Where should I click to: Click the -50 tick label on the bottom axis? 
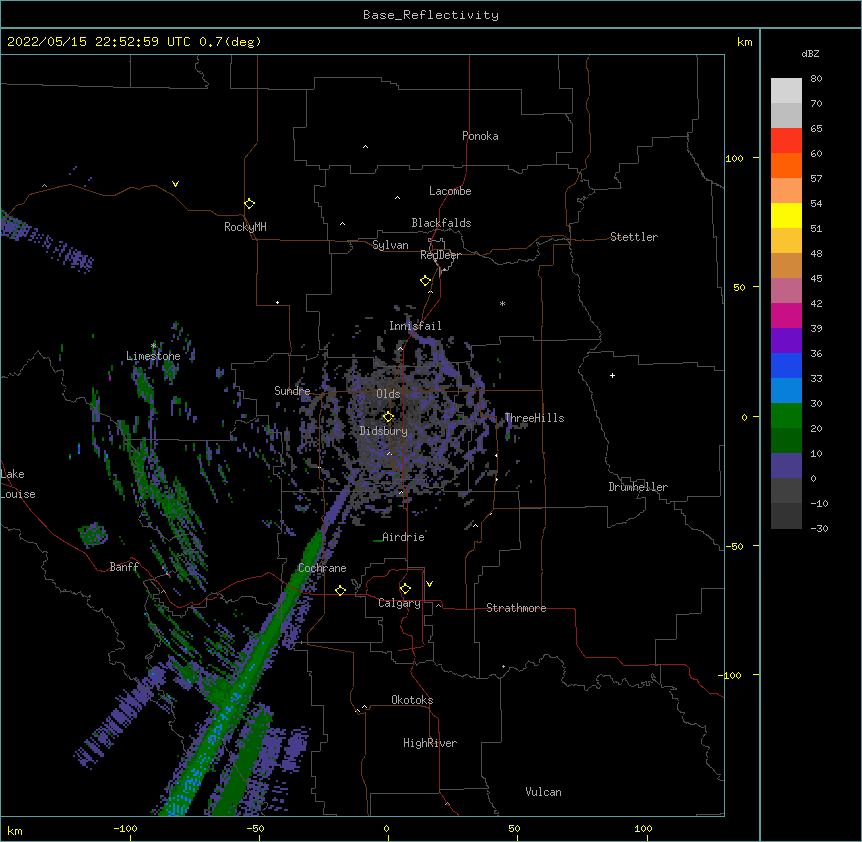click(255, 829)
